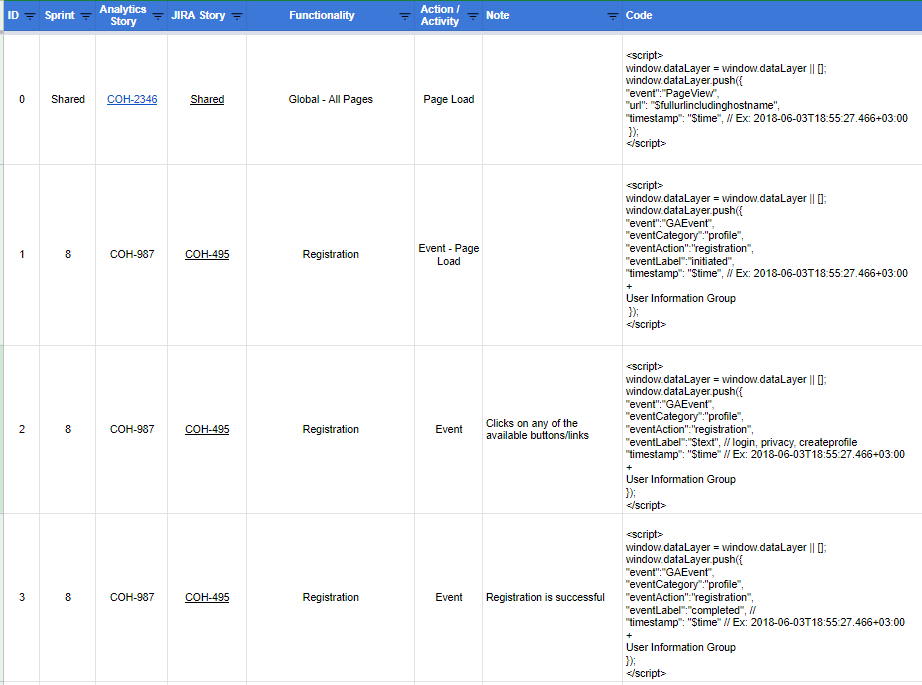Image resolution: width=922 pixels, height=685 pixels.
Task: Select the ID 0 cell
Action: point(22,99)
